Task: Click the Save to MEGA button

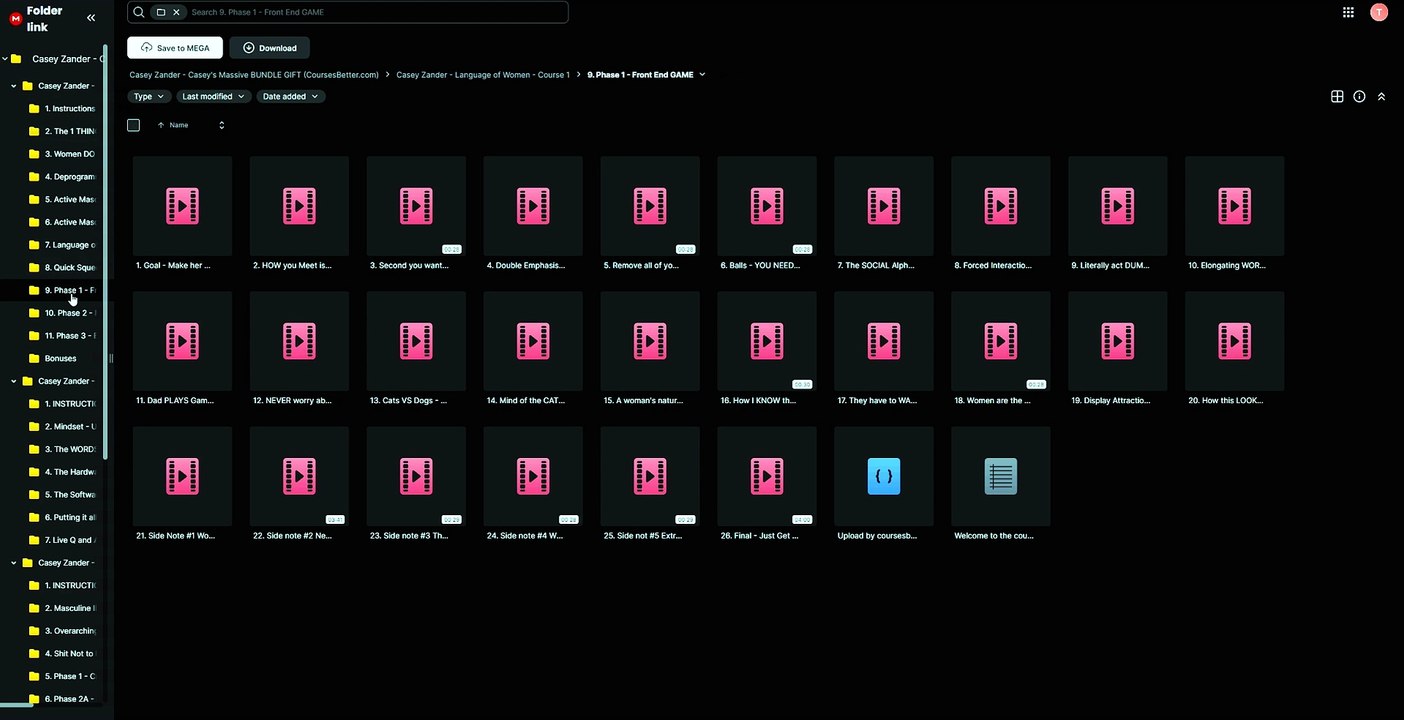Action: [x=175, y=48]
